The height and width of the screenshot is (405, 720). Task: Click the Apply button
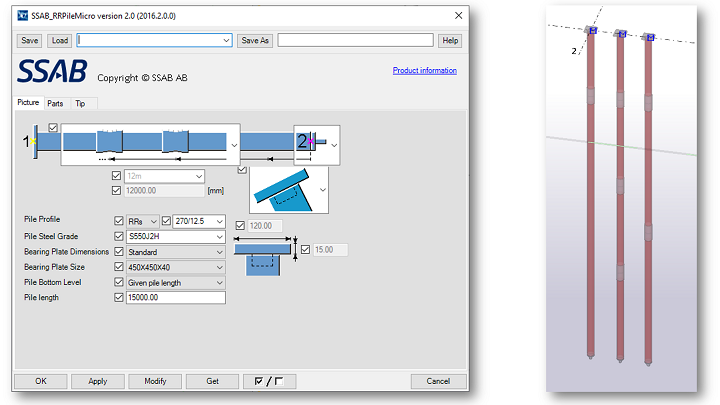[98, 381]
